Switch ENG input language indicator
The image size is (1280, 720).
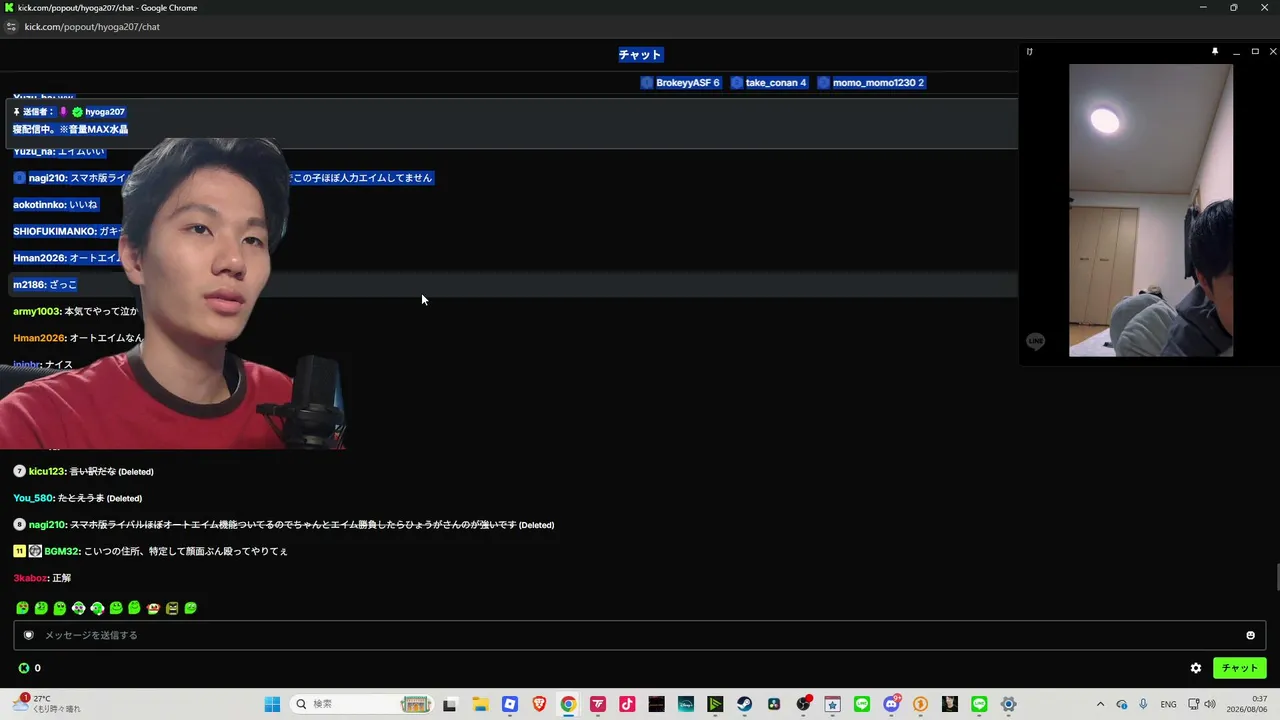pyautogui.click(x=1168, y=704)
